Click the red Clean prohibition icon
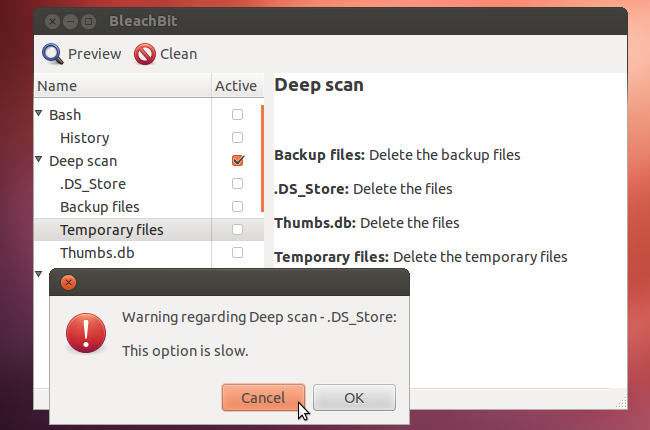Viewport: 650px width, 430px height. [x=145, y=54]
